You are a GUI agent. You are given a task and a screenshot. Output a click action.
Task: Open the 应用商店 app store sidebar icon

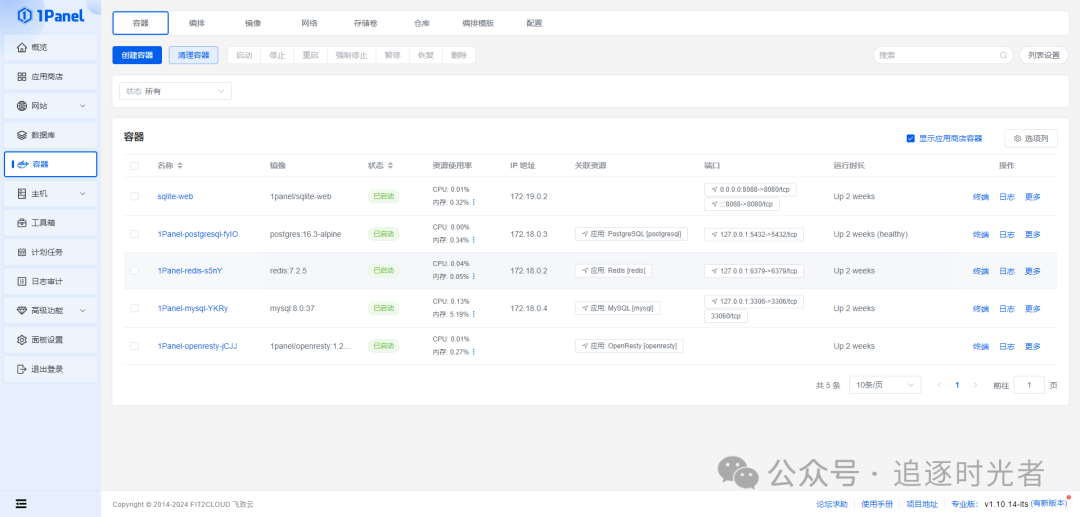22,77
